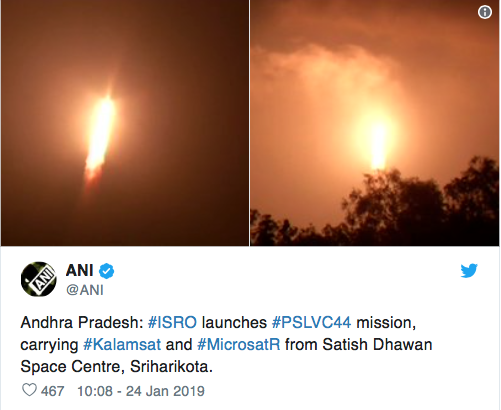
Task: View the right photo with tree silhouettes
Action: point(375,123)
